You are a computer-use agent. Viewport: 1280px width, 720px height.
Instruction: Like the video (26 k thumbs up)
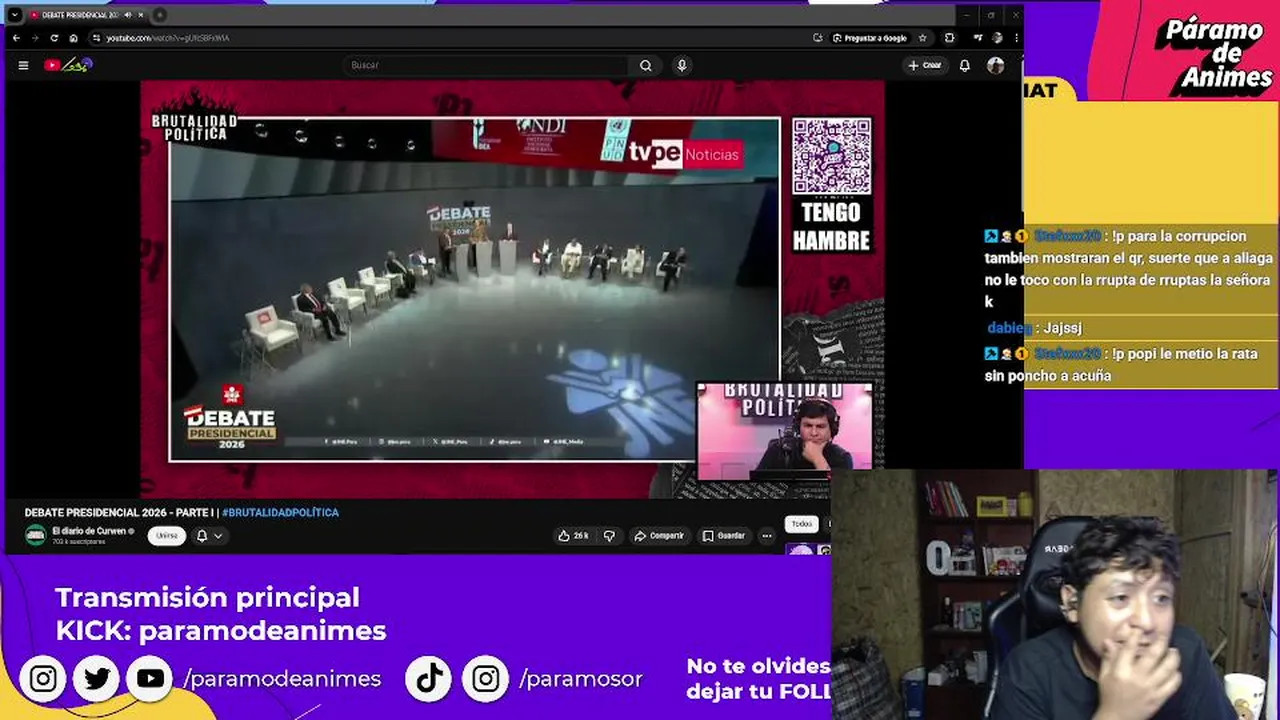pyautogui.click(x=575, y=536)
